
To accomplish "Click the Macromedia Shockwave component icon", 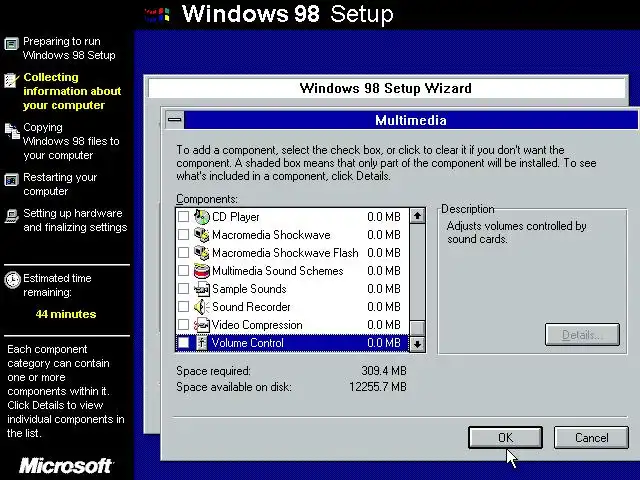I will pos(201,235).
